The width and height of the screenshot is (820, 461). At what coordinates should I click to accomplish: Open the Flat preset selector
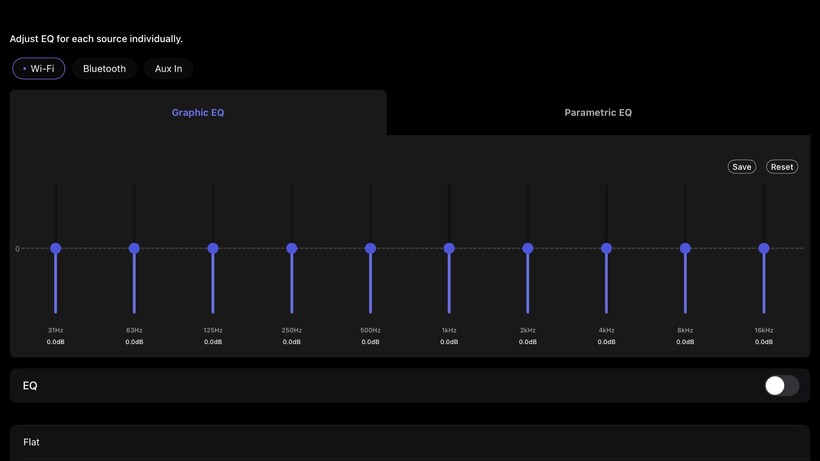tap(410, 442)
